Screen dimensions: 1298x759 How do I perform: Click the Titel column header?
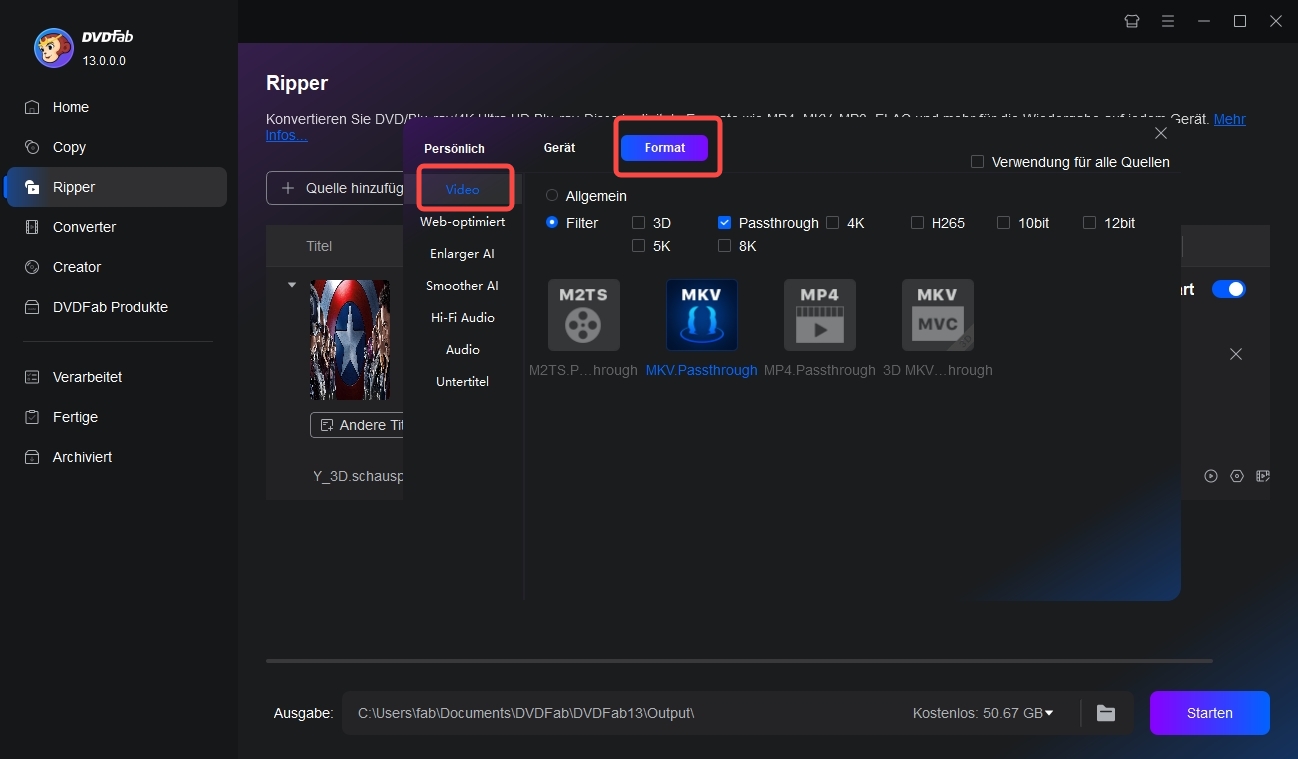pyautogui.click(x=319, y=246)
